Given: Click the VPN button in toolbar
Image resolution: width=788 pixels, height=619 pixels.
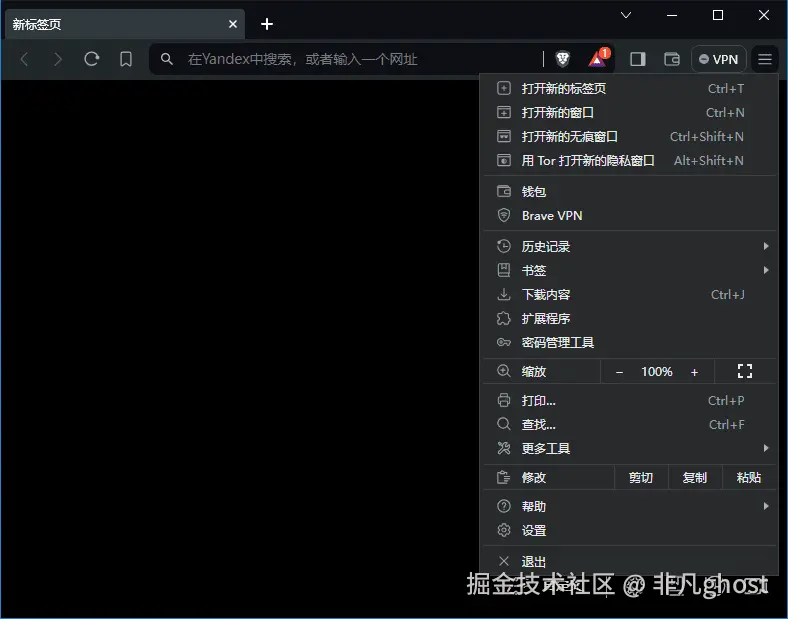Looking at the screenshot, I should 719,59.
